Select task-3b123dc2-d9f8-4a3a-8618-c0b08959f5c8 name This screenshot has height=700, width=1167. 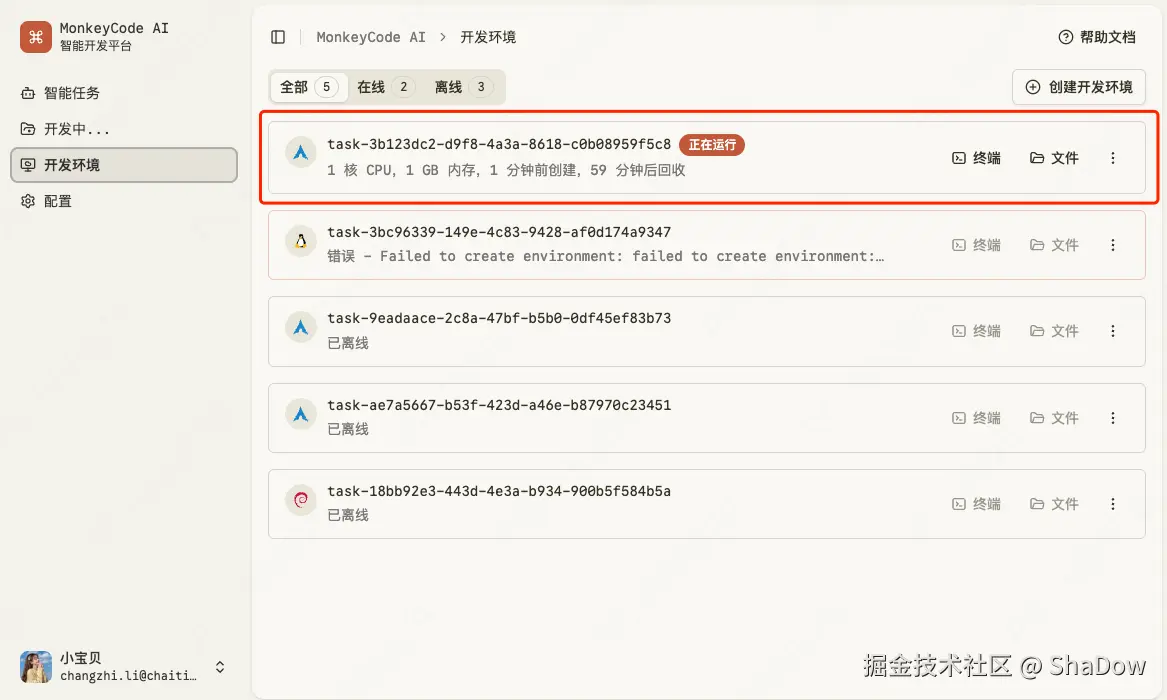(499, 144)
